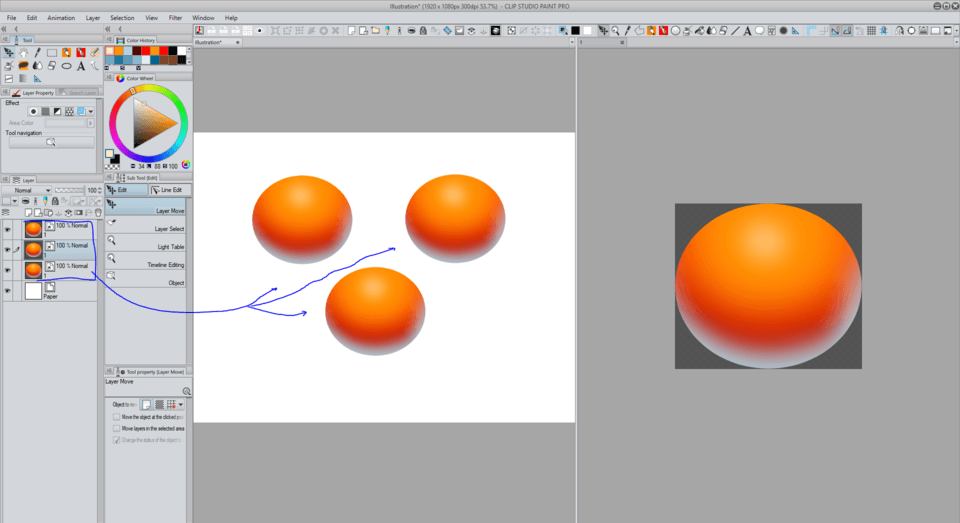Screen dimensions: 960x523
Task: Open the Effect options dropdown arrow
Action: pos(91,111)
